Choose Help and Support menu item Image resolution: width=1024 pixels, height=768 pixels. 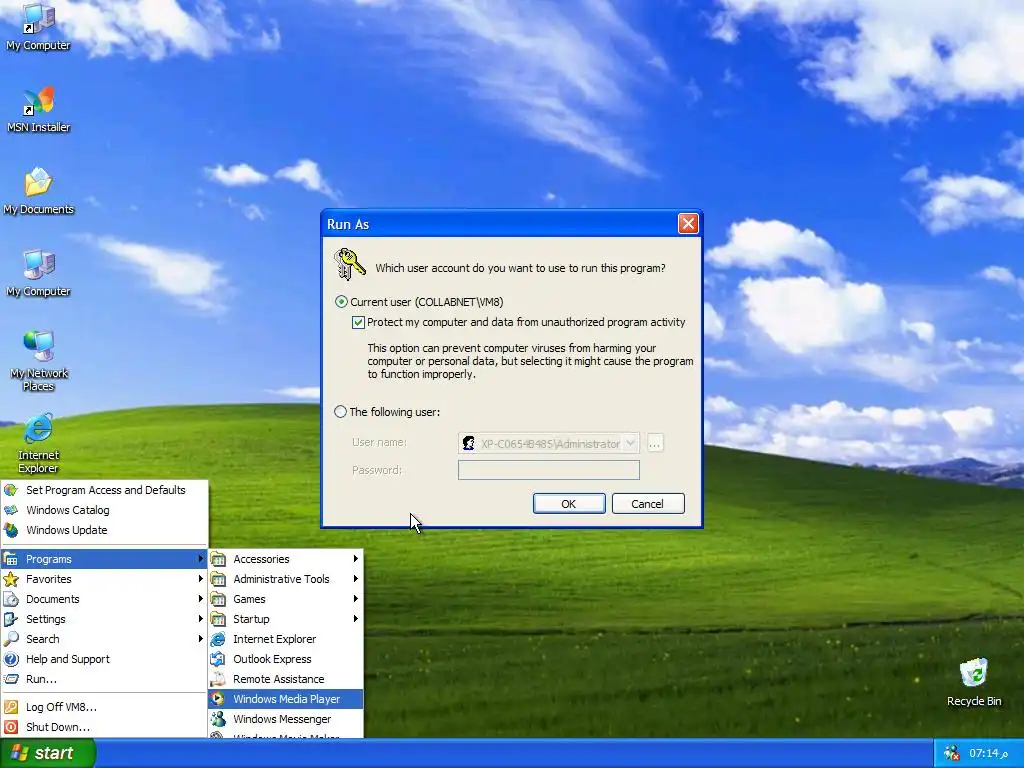coord(104,659)
